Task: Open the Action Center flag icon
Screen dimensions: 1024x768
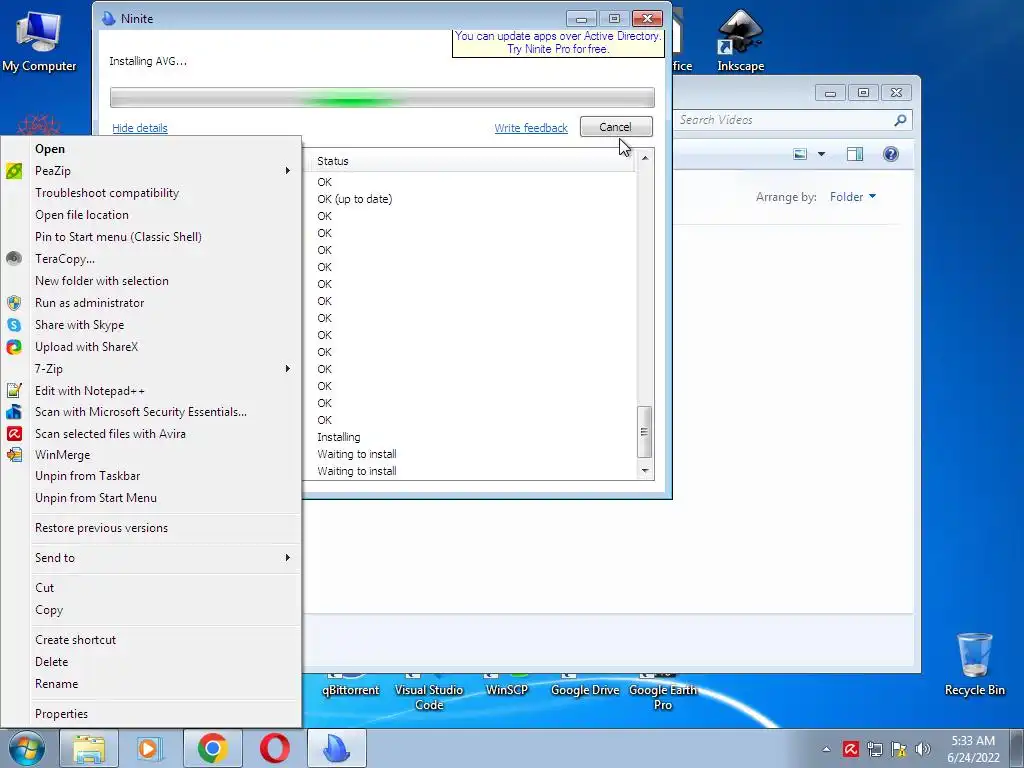Action: pos(899,749)
